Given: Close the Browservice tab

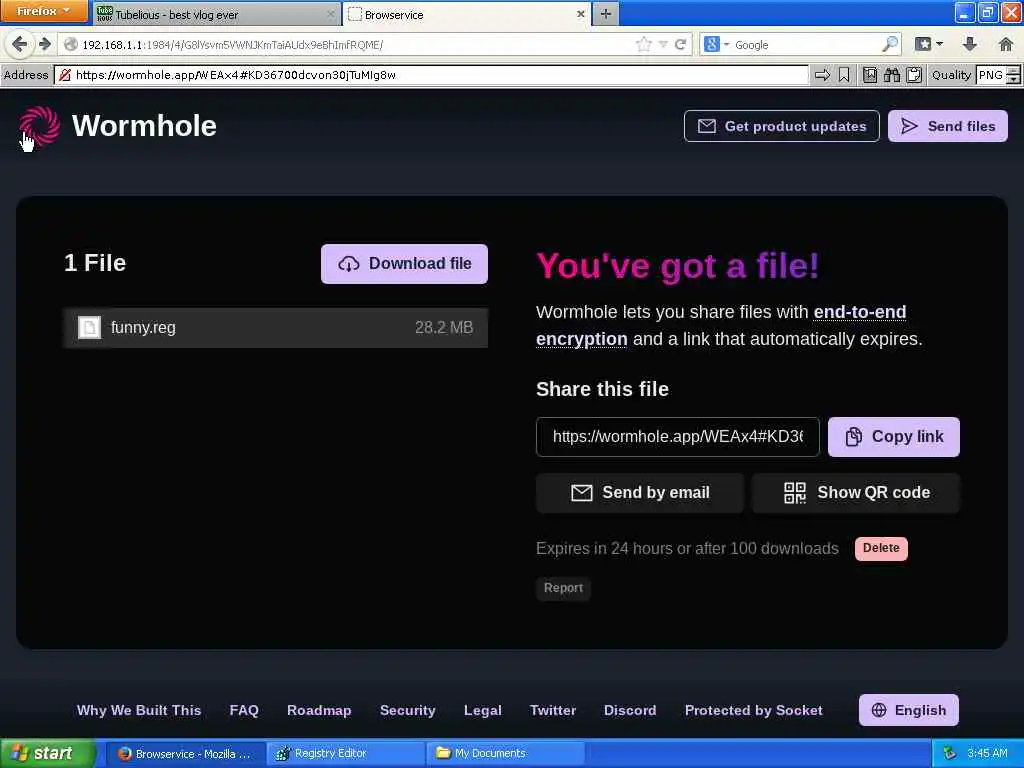Looking at the screenshot, I should pos(581,14).
